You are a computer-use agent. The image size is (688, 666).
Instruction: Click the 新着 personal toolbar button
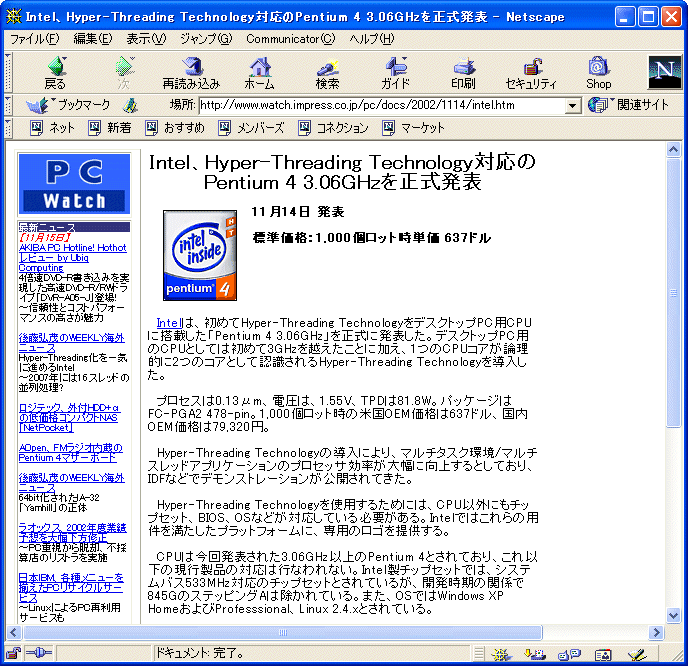tap(110, 128)
